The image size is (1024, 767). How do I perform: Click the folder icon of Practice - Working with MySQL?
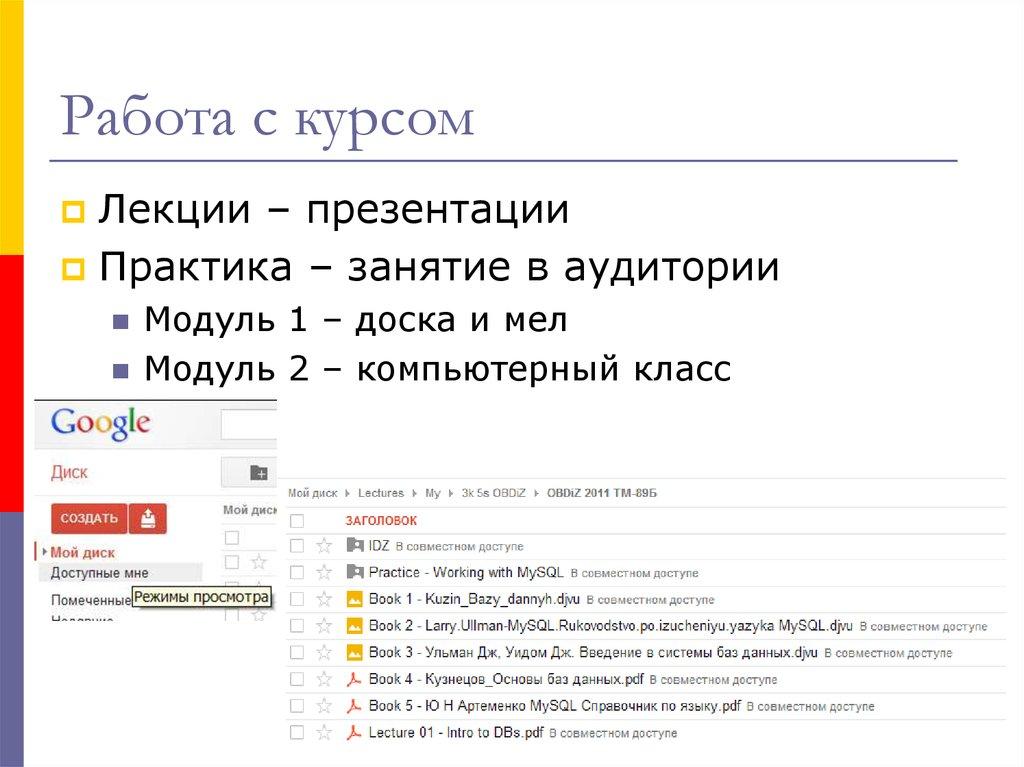pos(354,572)
